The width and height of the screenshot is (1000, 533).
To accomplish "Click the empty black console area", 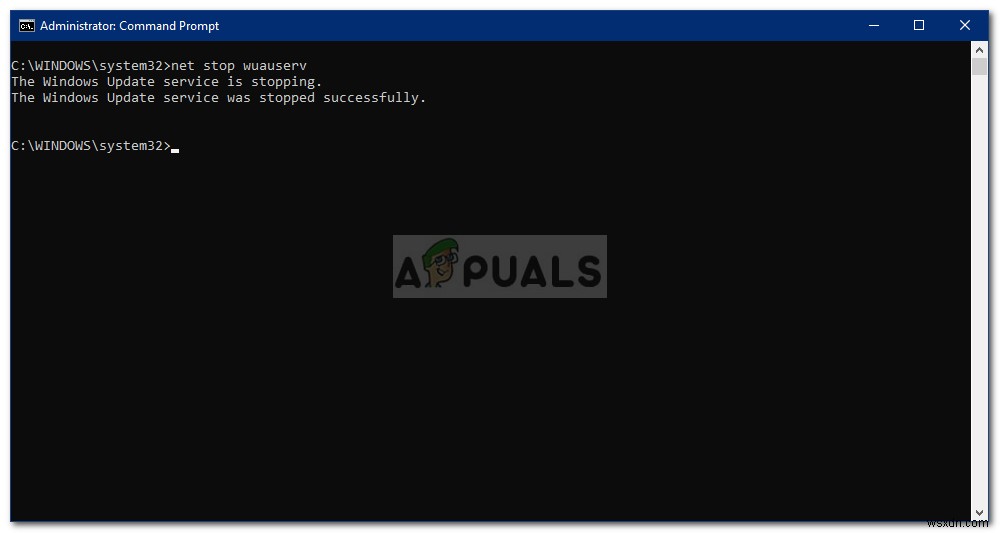I will click(x=491, y=395).
